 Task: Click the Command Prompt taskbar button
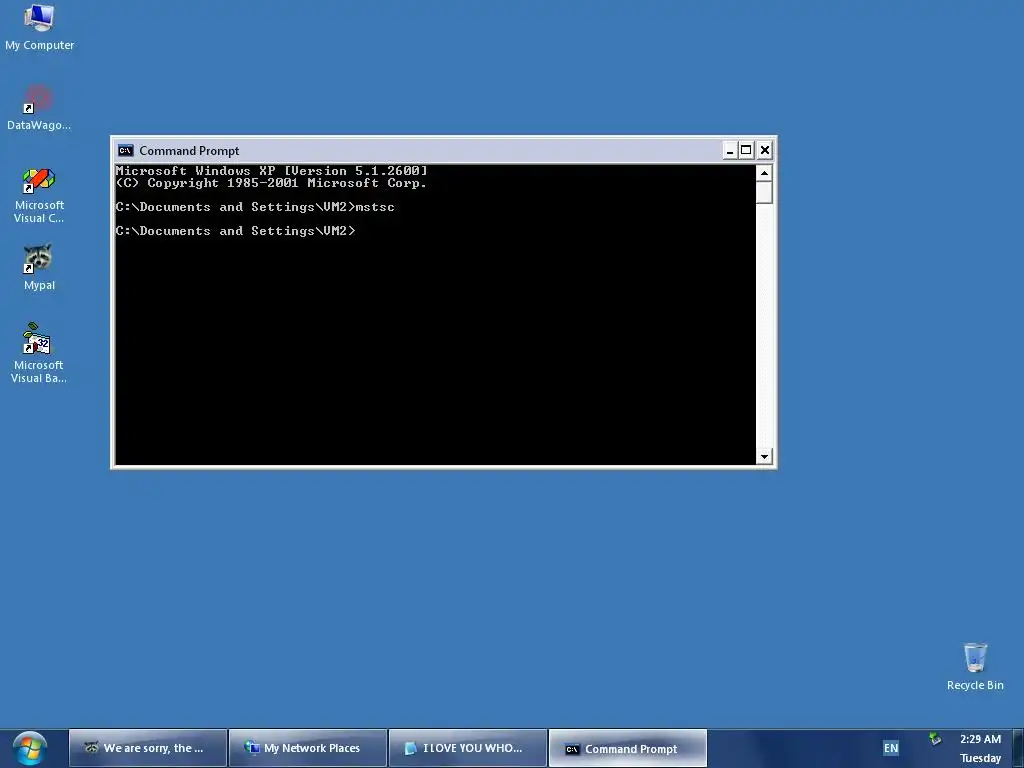pos(628,748)
